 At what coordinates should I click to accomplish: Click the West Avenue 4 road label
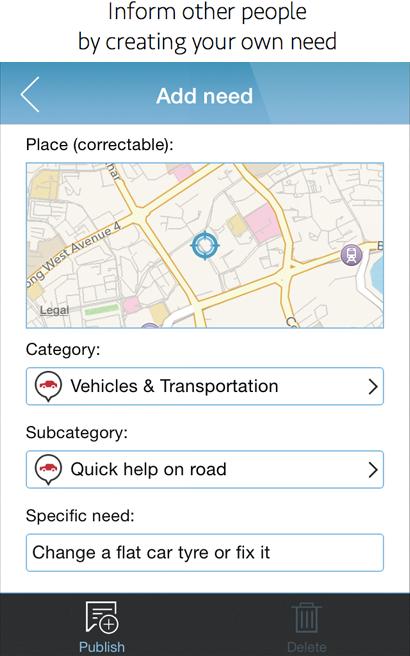pyautogui.click(x=74, y=252)
